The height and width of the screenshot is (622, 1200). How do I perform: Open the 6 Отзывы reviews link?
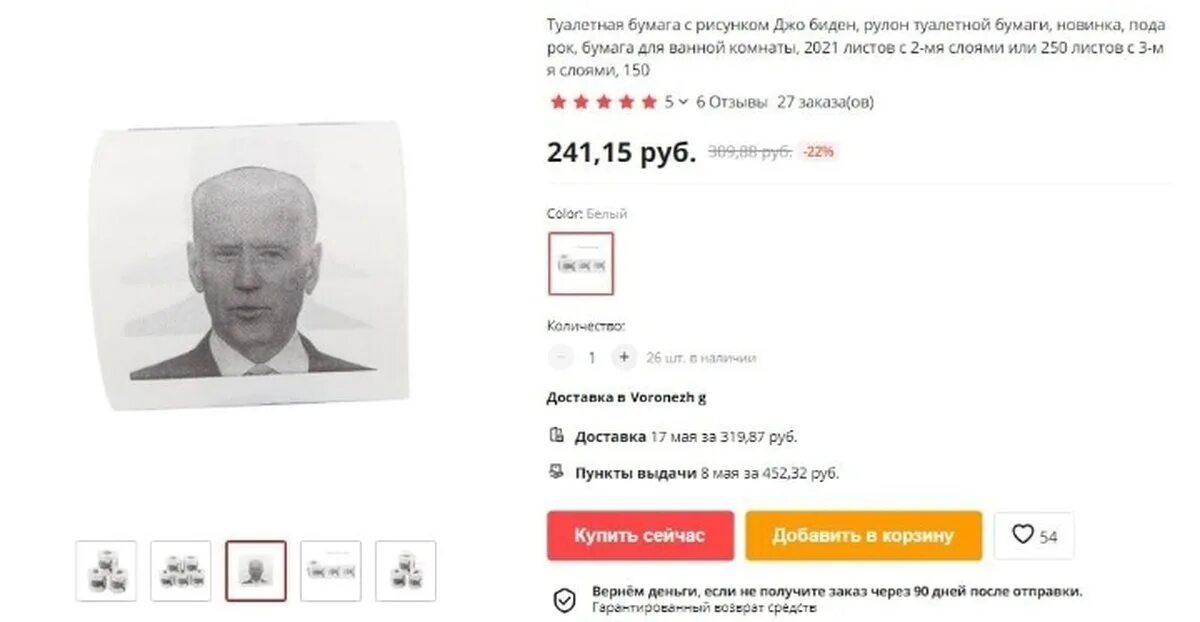tap(732, 101)
